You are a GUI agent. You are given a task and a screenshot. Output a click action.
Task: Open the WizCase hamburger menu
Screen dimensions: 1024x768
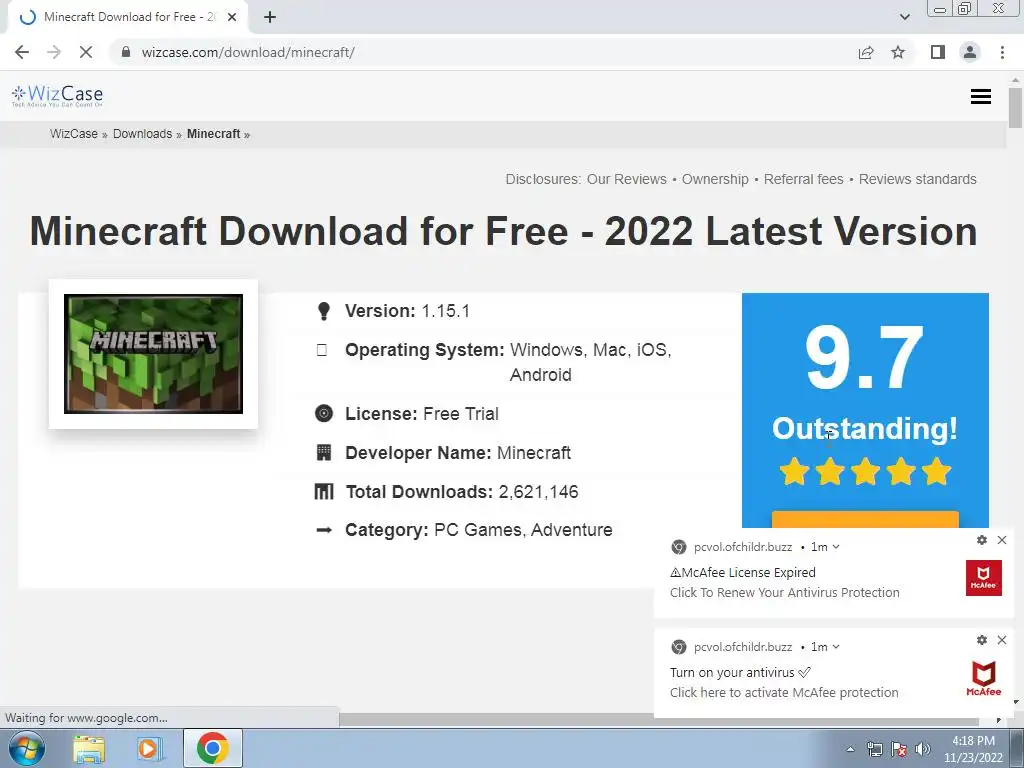pos(980,97)
